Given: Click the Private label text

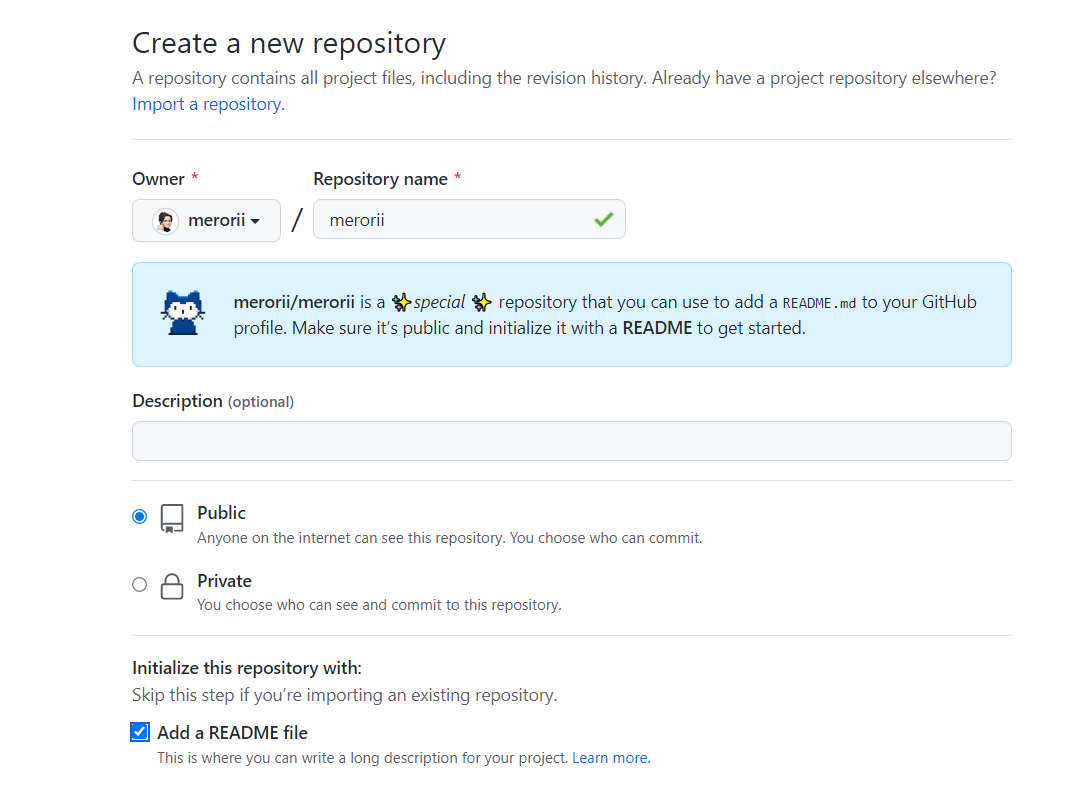Looking at the screenshot, I should tap(224, 581).
